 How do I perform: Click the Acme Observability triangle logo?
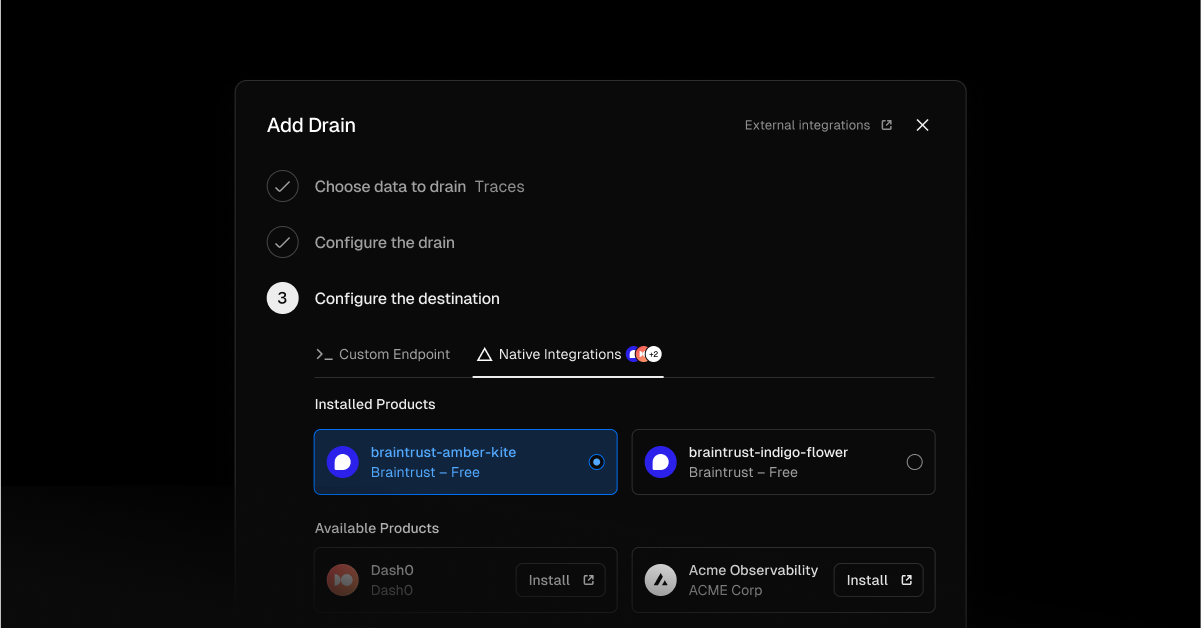click(660, 580)
